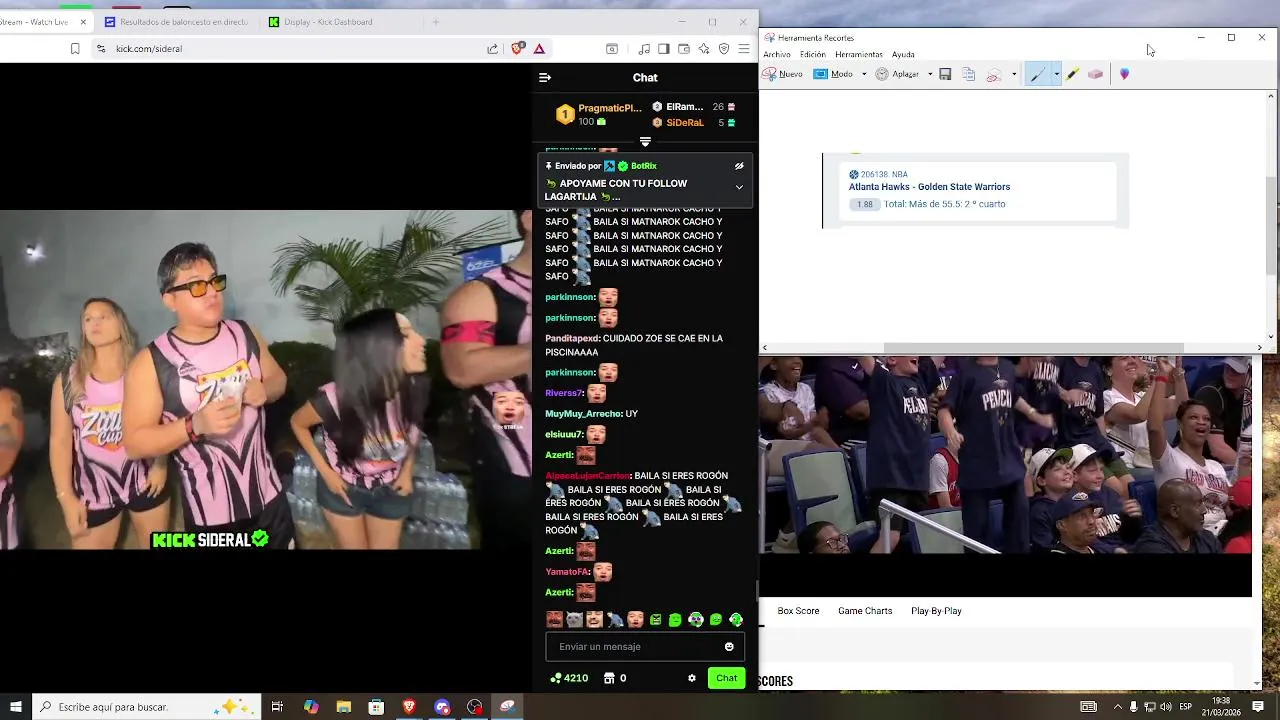
Task: Collapse the Kick chat panel with the arrow icon
Action: [x=545, y=77]
